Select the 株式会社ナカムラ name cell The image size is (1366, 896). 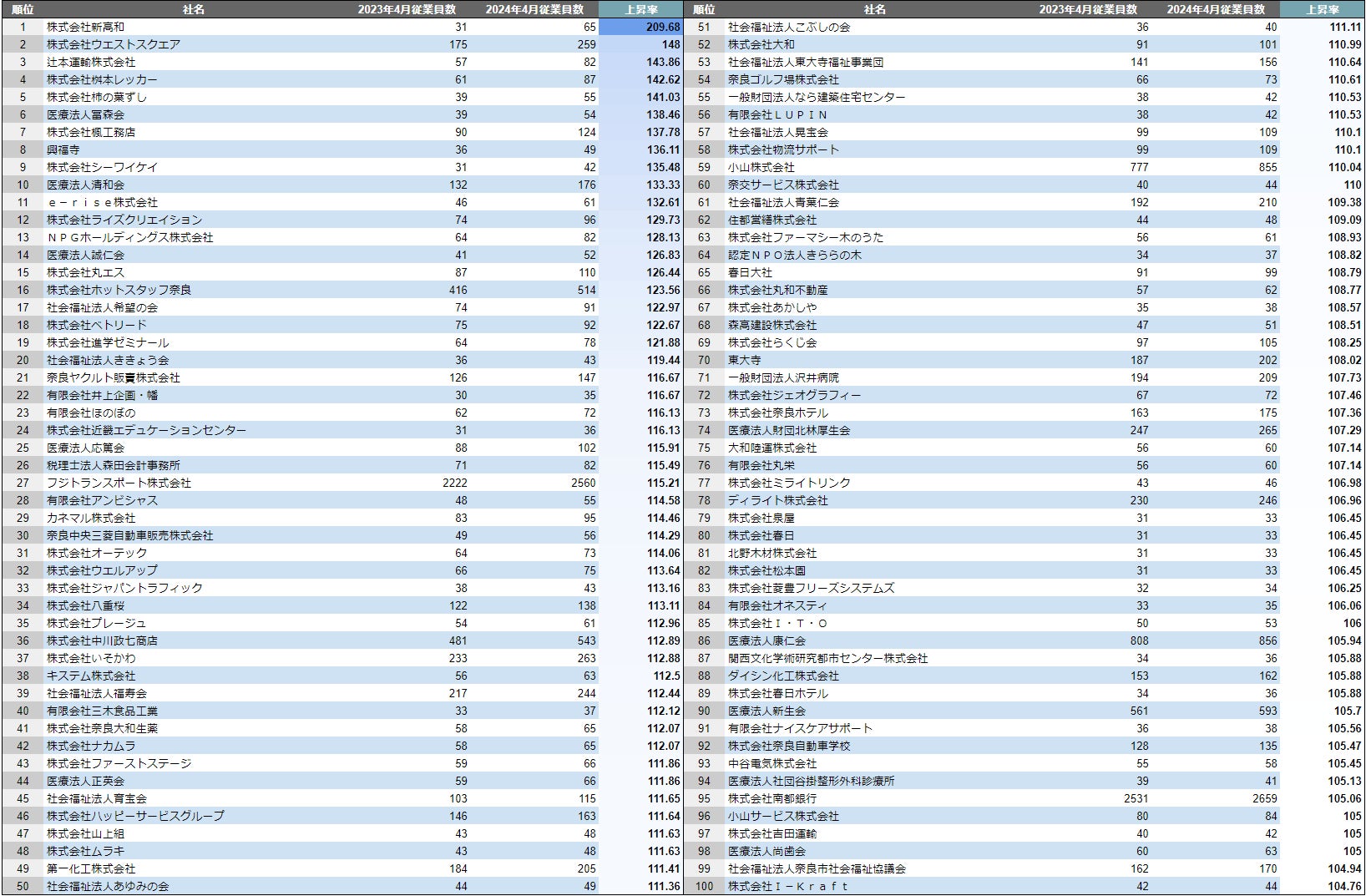[x=91, y=746]
